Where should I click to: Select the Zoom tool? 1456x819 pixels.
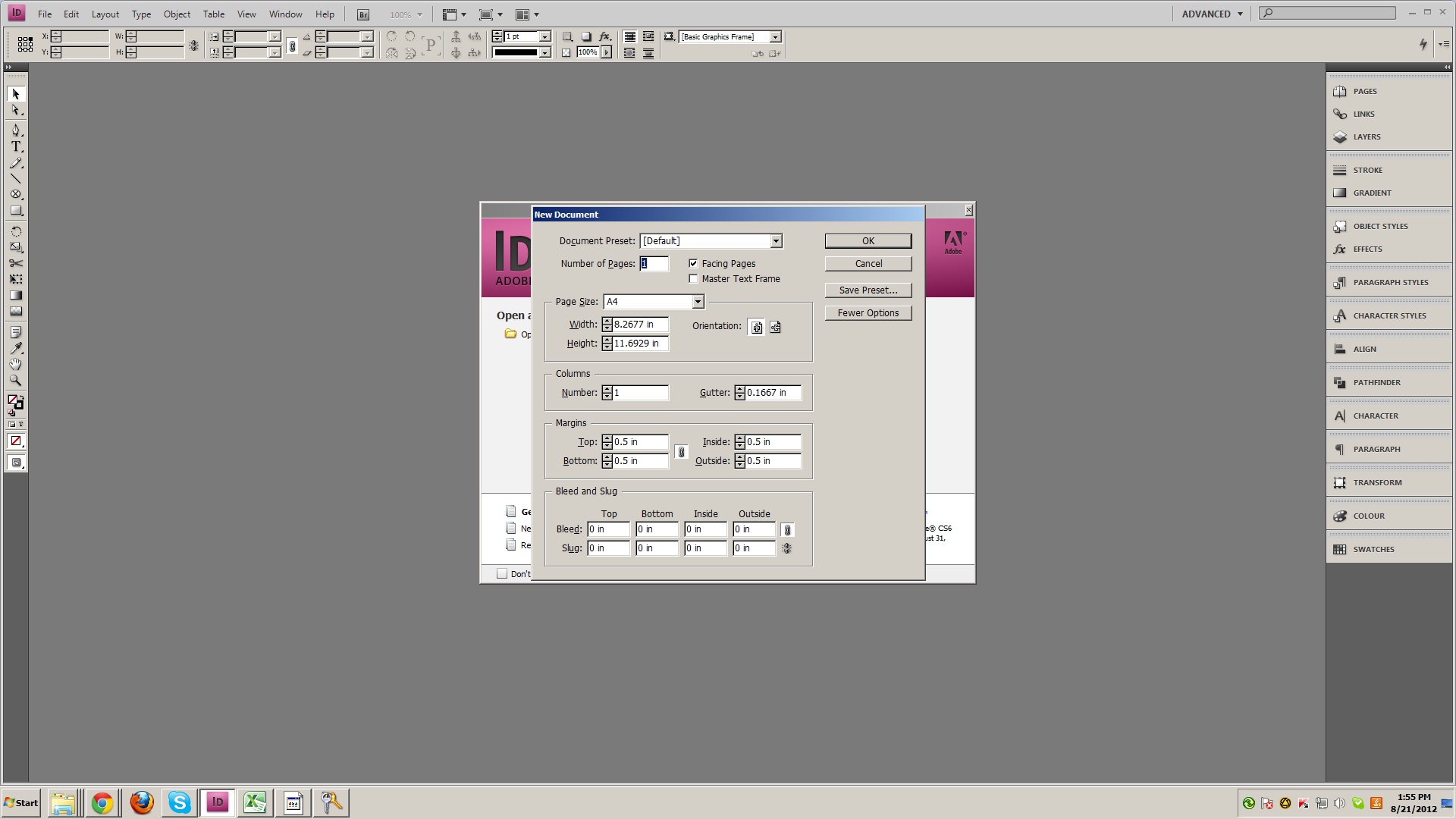16,381
